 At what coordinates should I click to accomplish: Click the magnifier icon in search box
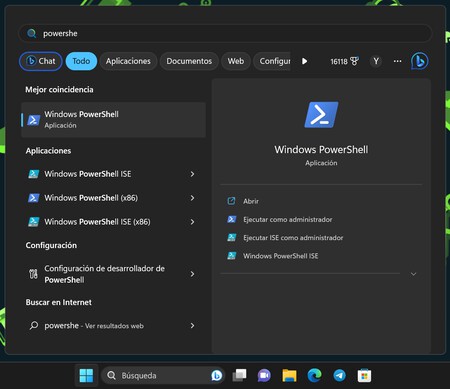pos(32,33)
